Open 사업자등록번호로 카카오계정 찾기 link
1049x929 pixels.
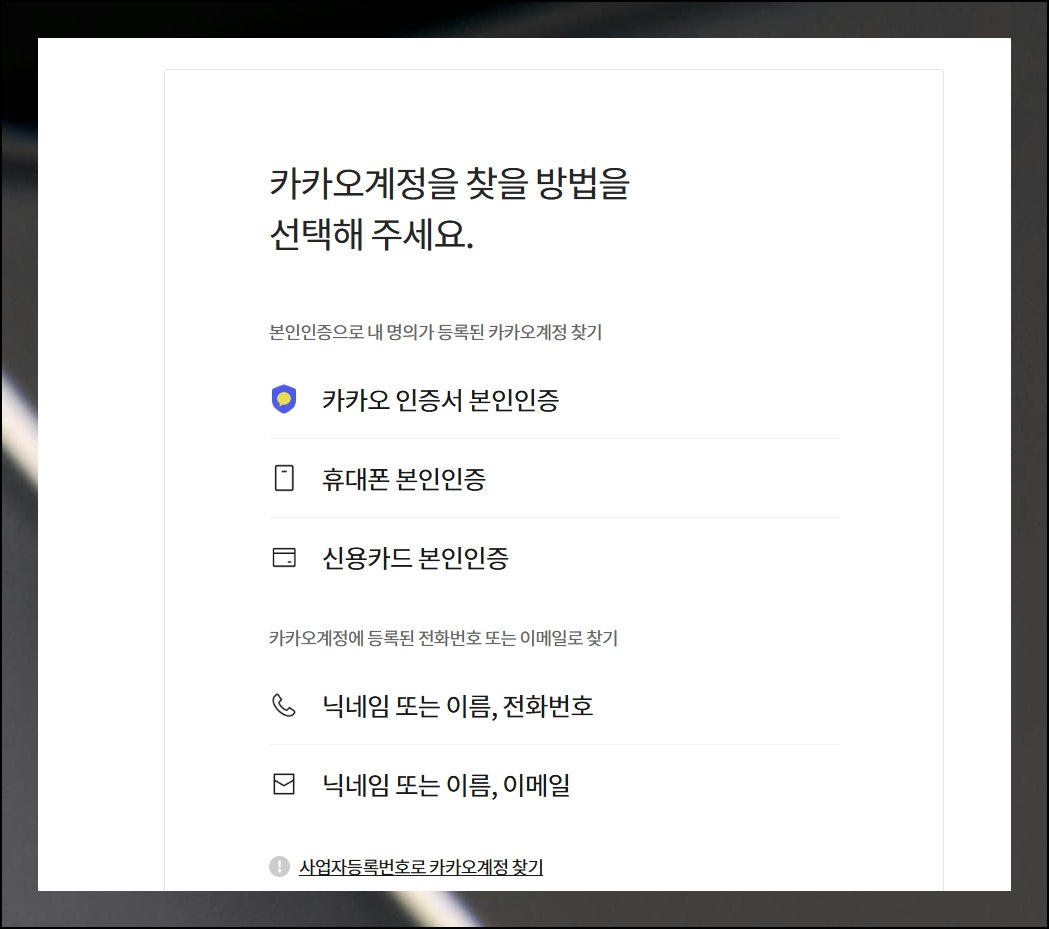pos(421,867)
